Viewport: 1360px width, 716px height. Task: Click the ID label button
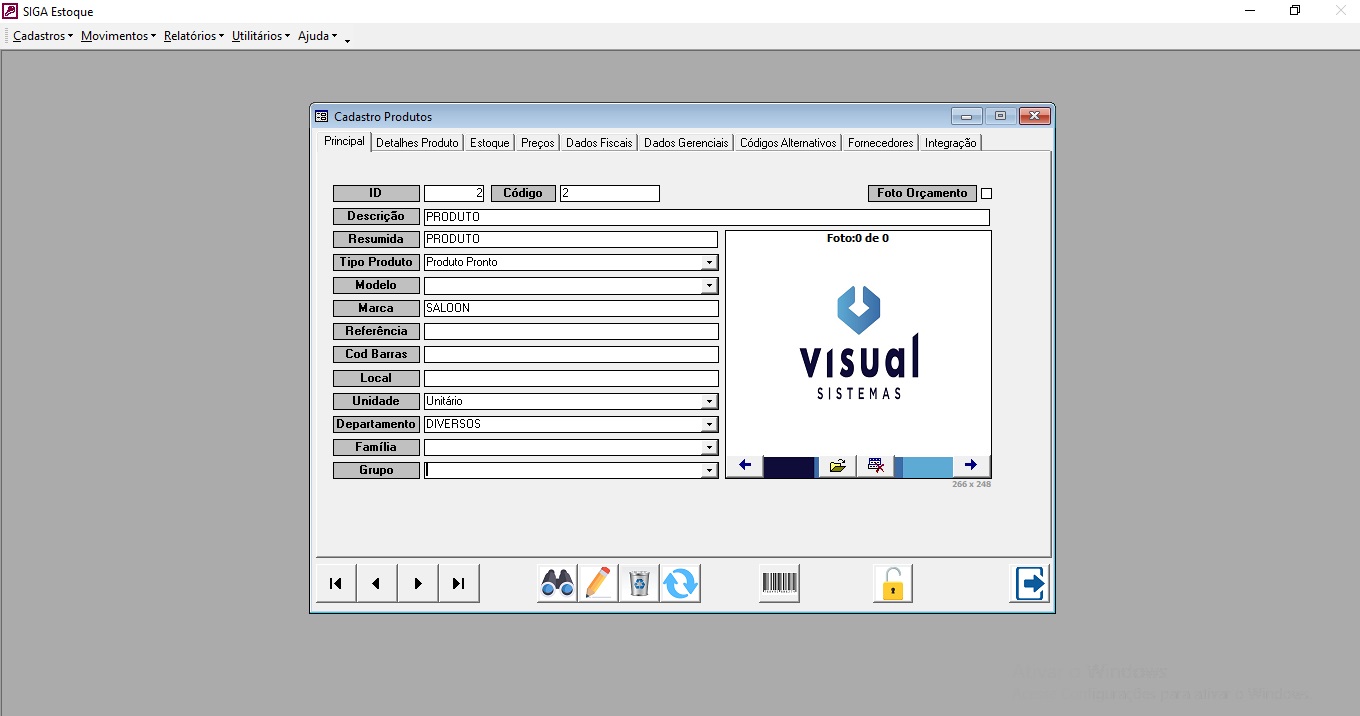(376, 194)
